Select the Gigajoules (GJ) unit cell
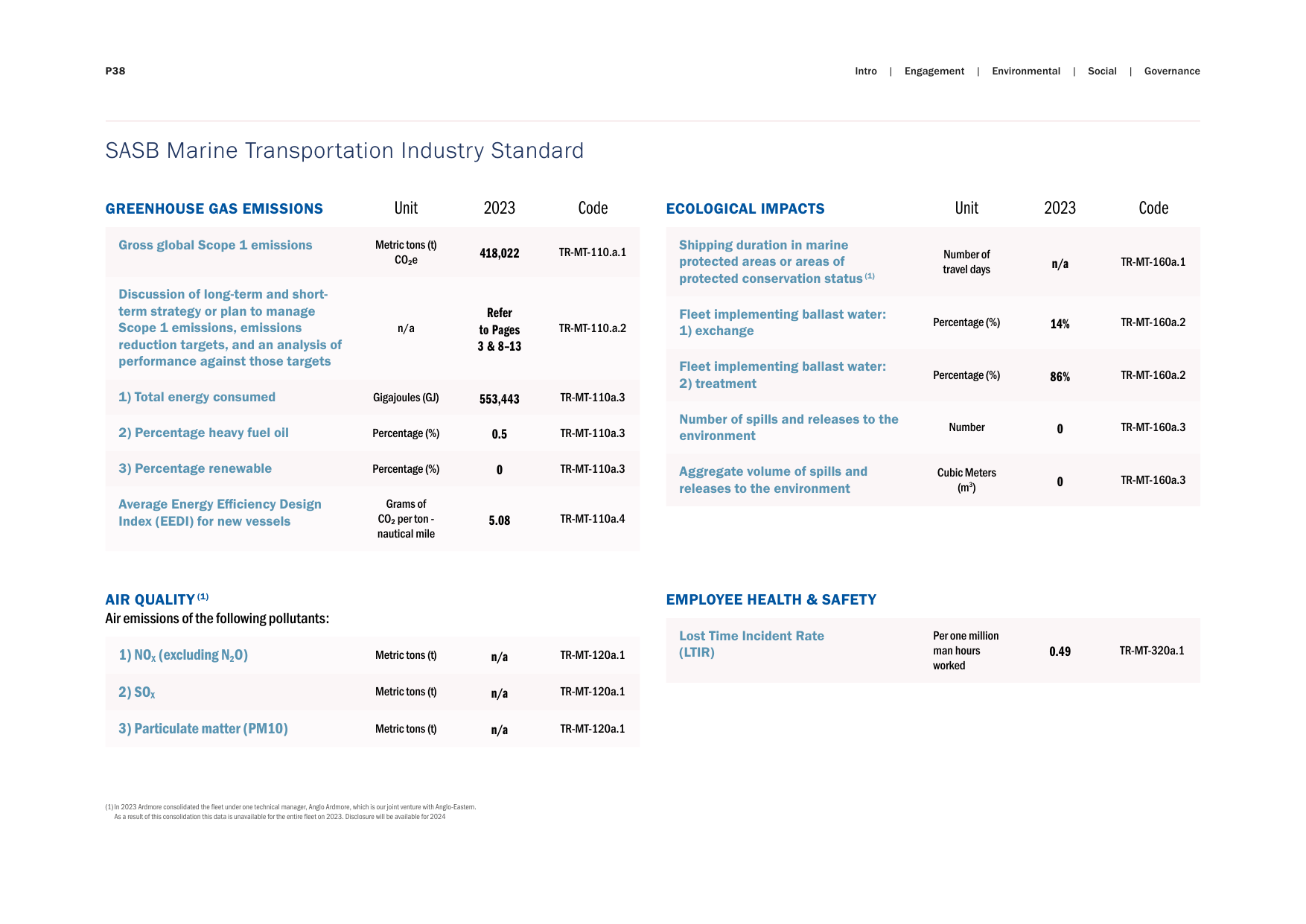 [406, 398]
